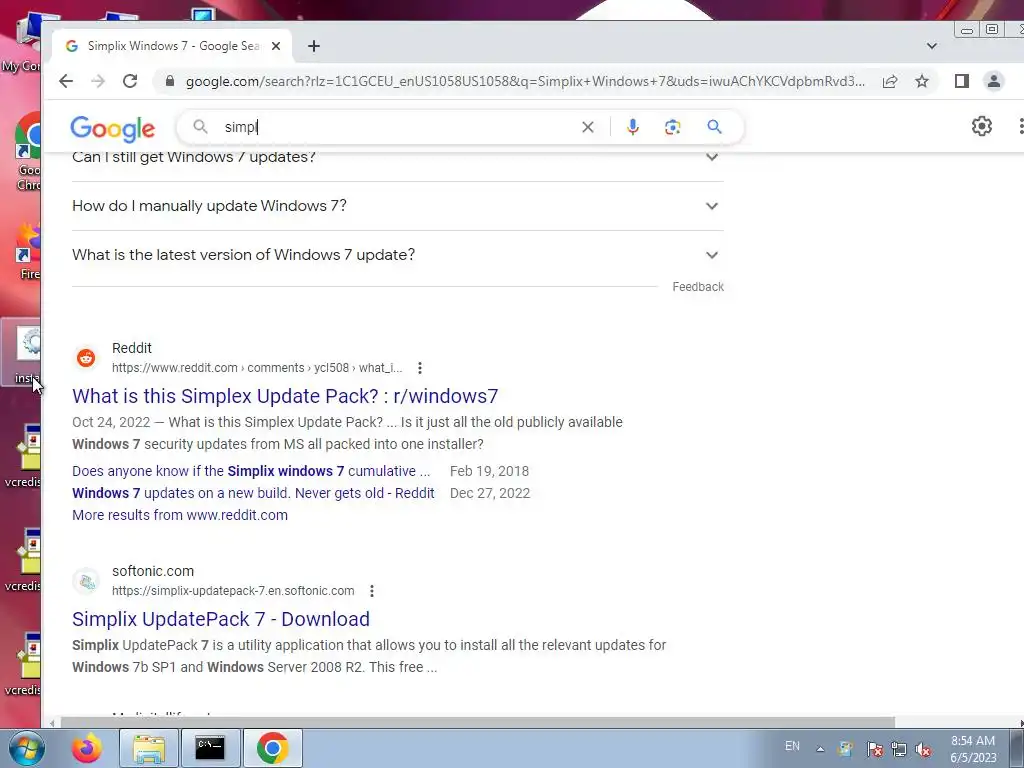The width and height of the screenshot is (1024, 768).
Task: Click the EN language indicator
Action: point(792,746)
